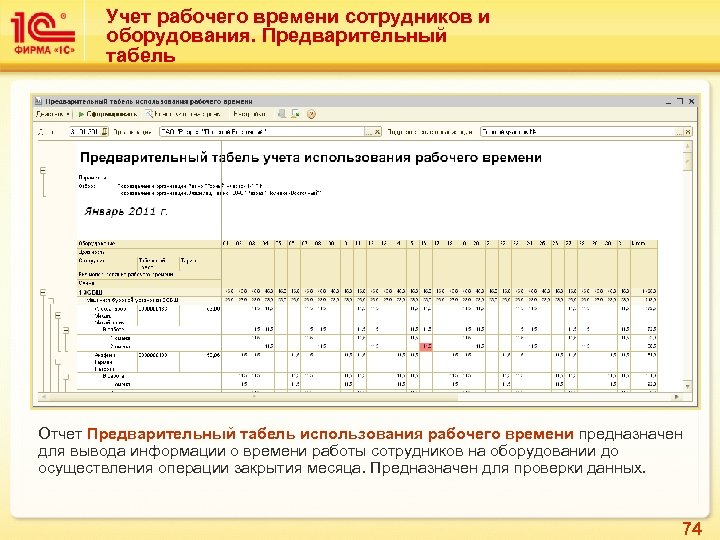Clear the Организация field with X button
Screen dimensions: 720x540
click(377, 132)
